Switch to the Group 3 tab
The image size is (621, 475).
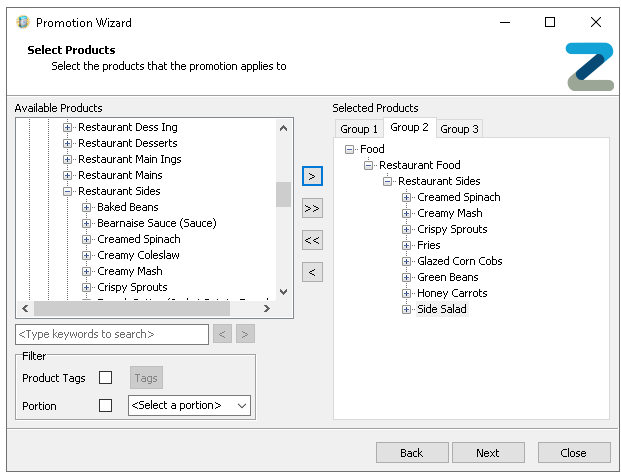459,129
